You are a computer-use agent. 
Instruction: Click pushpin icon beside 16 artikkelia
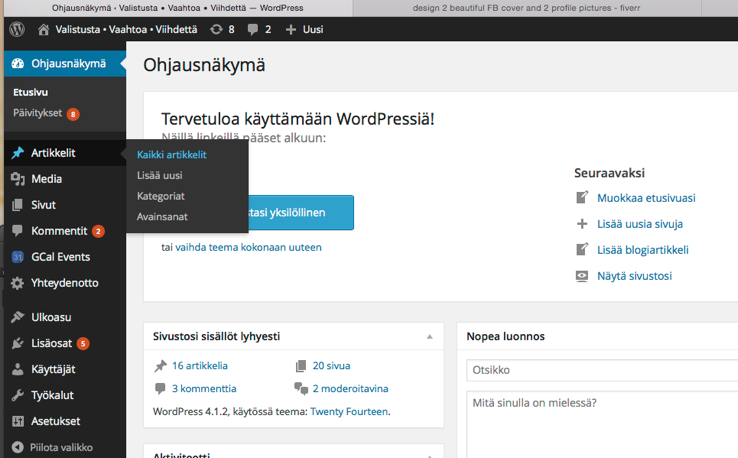(x=160, y=366)
